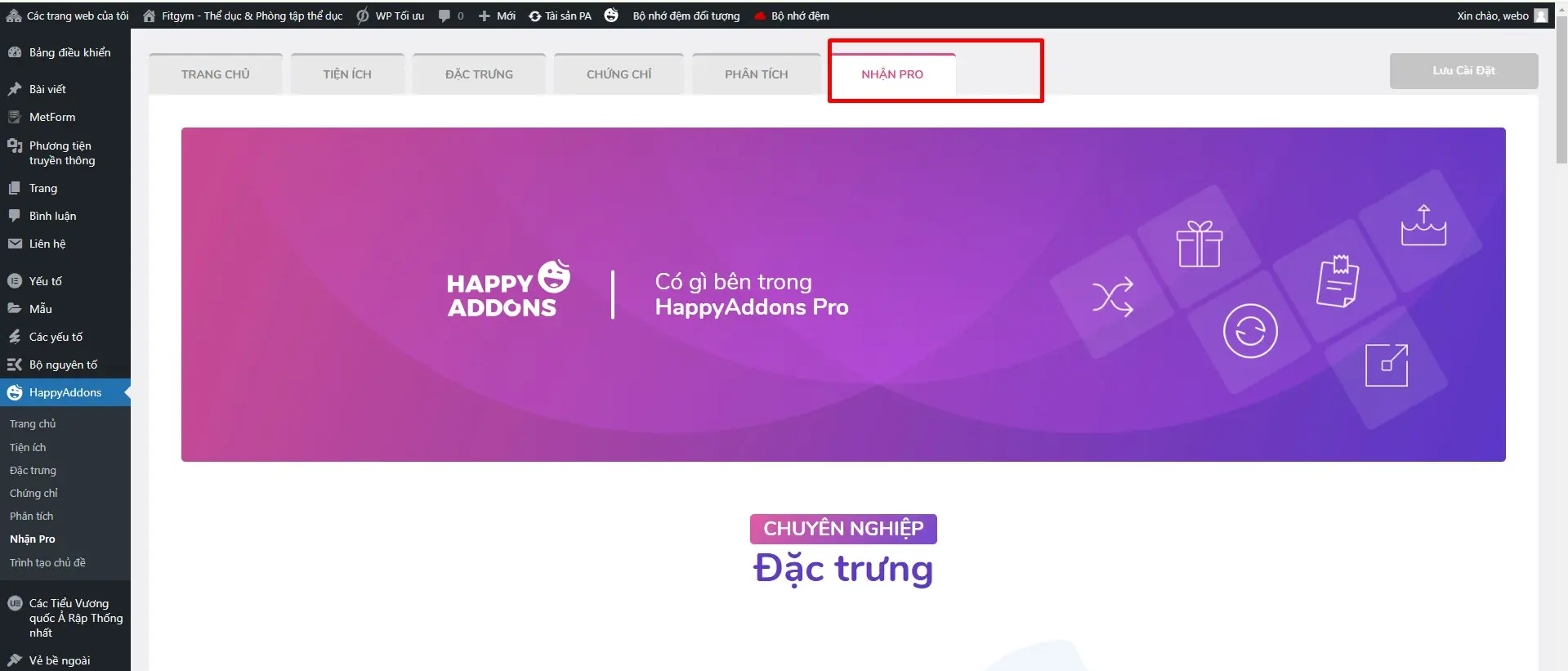Click the comments bubble icon in admin bar
This screenshot has height=671, width=1568.
point(444,16)
